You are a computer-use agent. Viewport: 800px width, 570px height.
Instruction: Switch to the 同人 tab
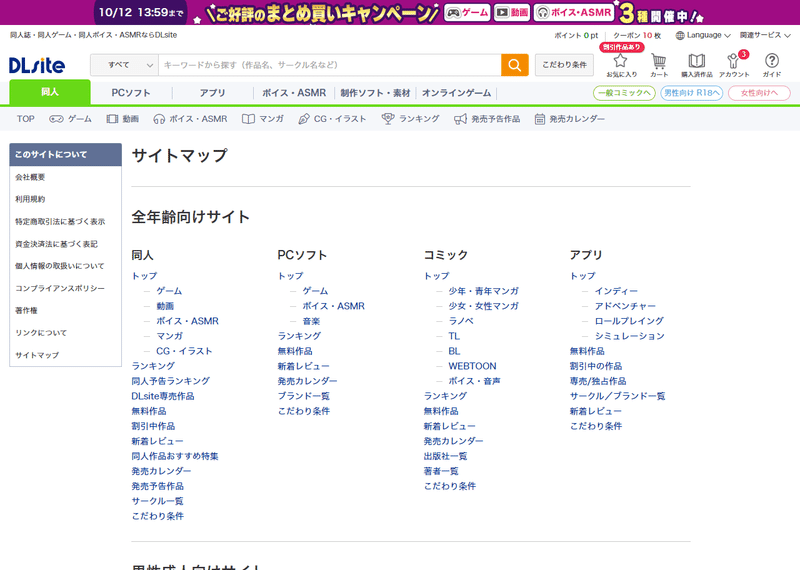point(50,92)
